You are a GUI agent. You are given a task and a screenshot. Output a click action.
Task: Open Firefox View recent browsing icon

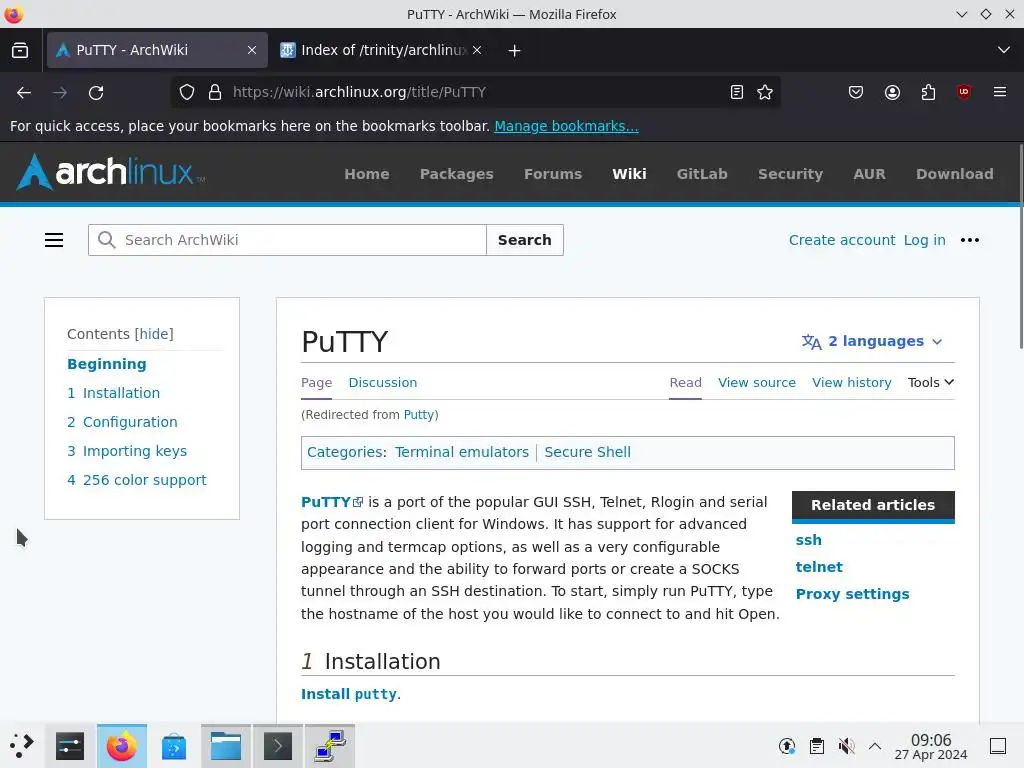(20, 50)
